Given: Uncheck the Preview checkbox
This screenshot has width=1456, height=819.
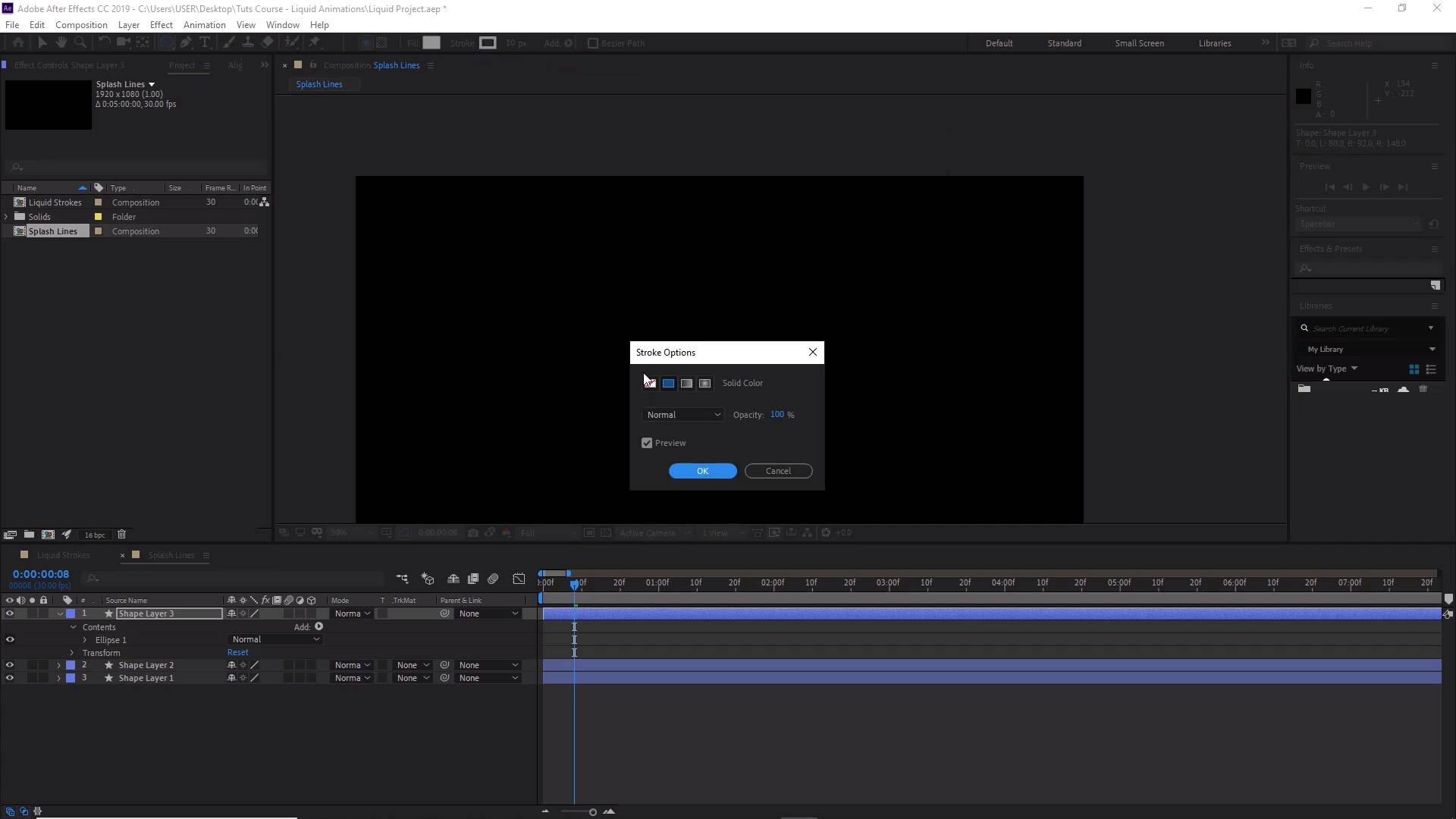Looking at the screenshot, I should tap(647, 443).
